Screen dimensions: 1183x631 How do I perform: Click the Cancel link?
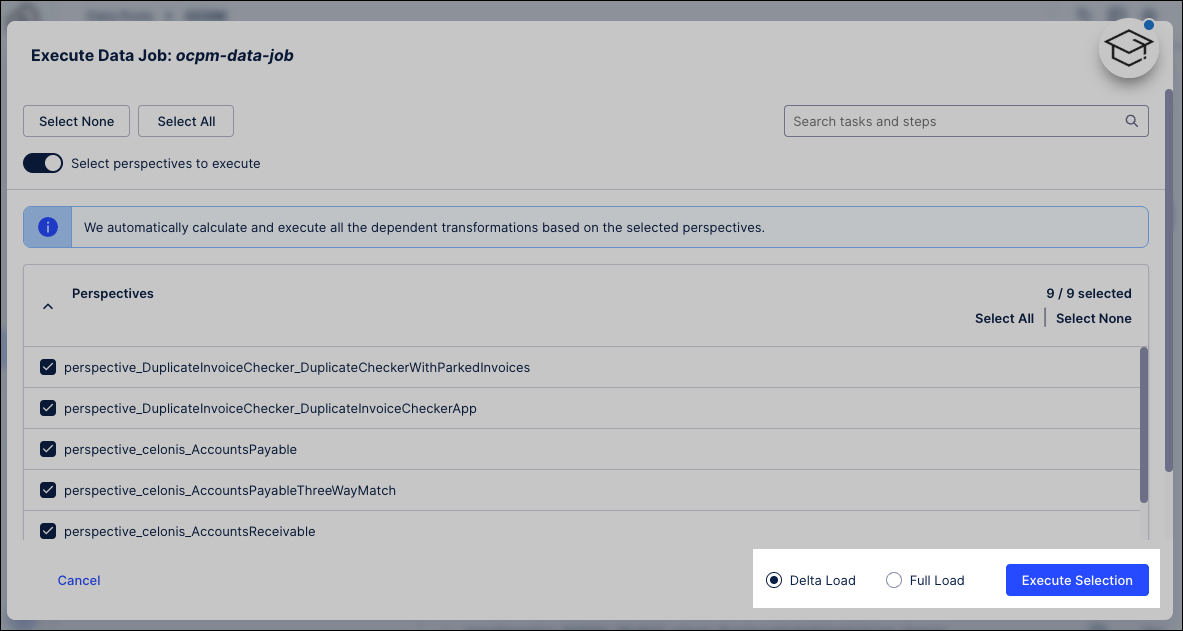(79, 580)
